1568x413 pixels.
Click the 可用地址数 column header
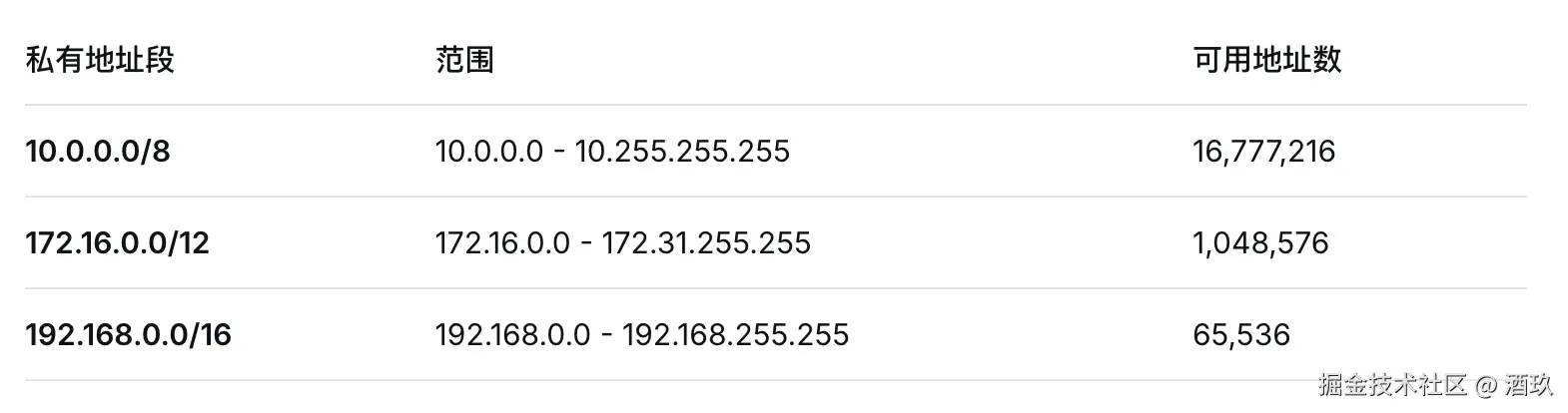pyautogui.click(x=1266, y=60)
